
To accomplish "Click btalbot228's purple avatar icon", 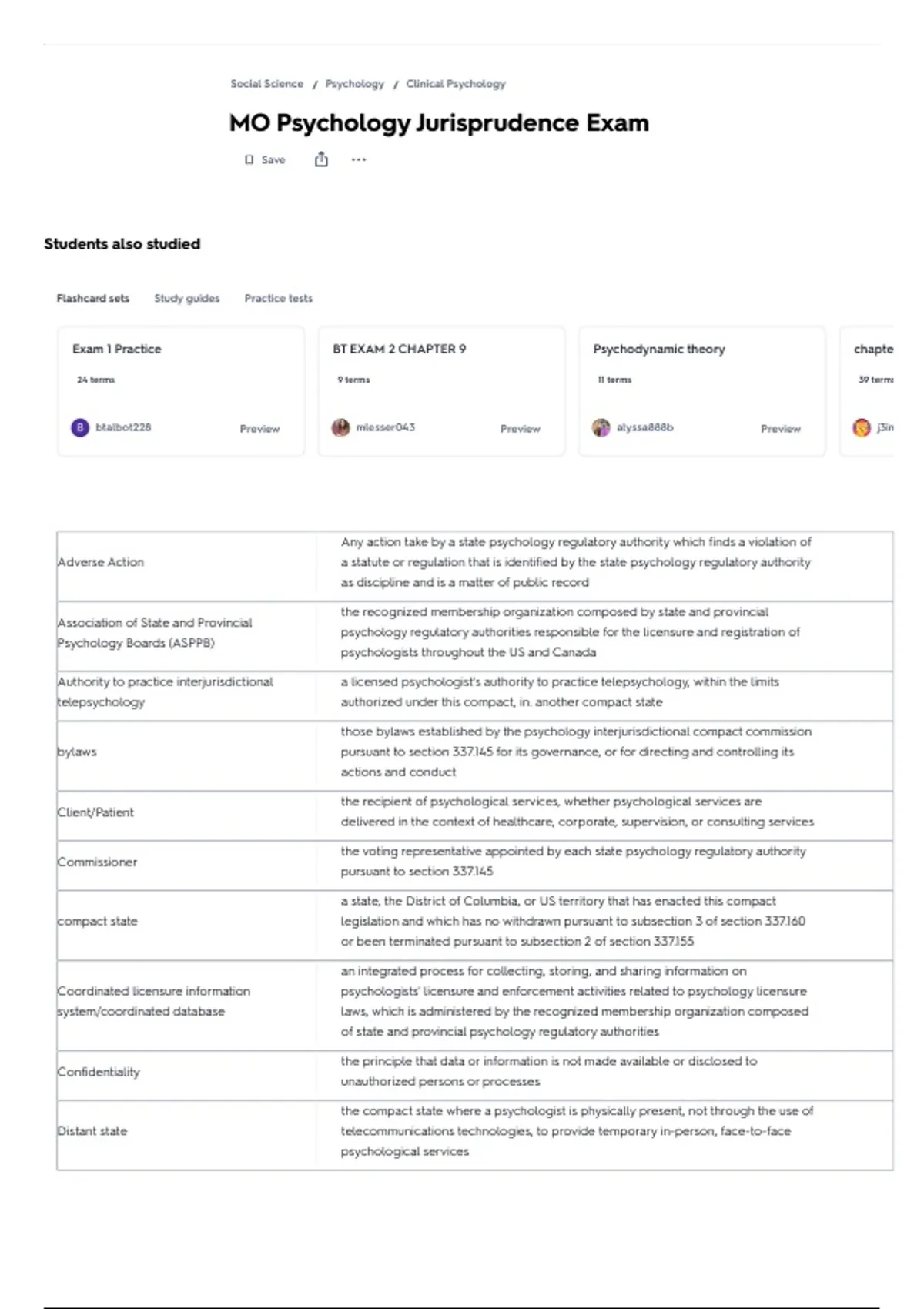I will point(80,427).
